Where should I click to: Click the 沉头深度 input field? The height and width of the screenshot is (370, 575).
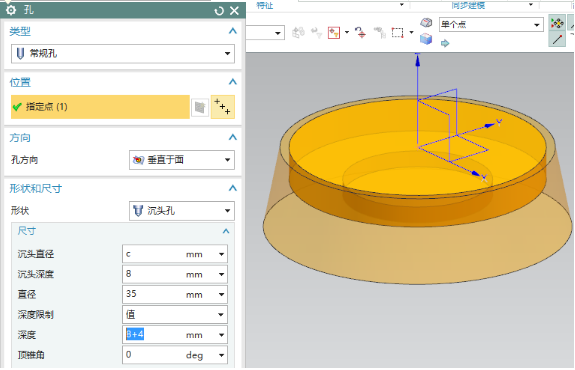pos(175,274)
